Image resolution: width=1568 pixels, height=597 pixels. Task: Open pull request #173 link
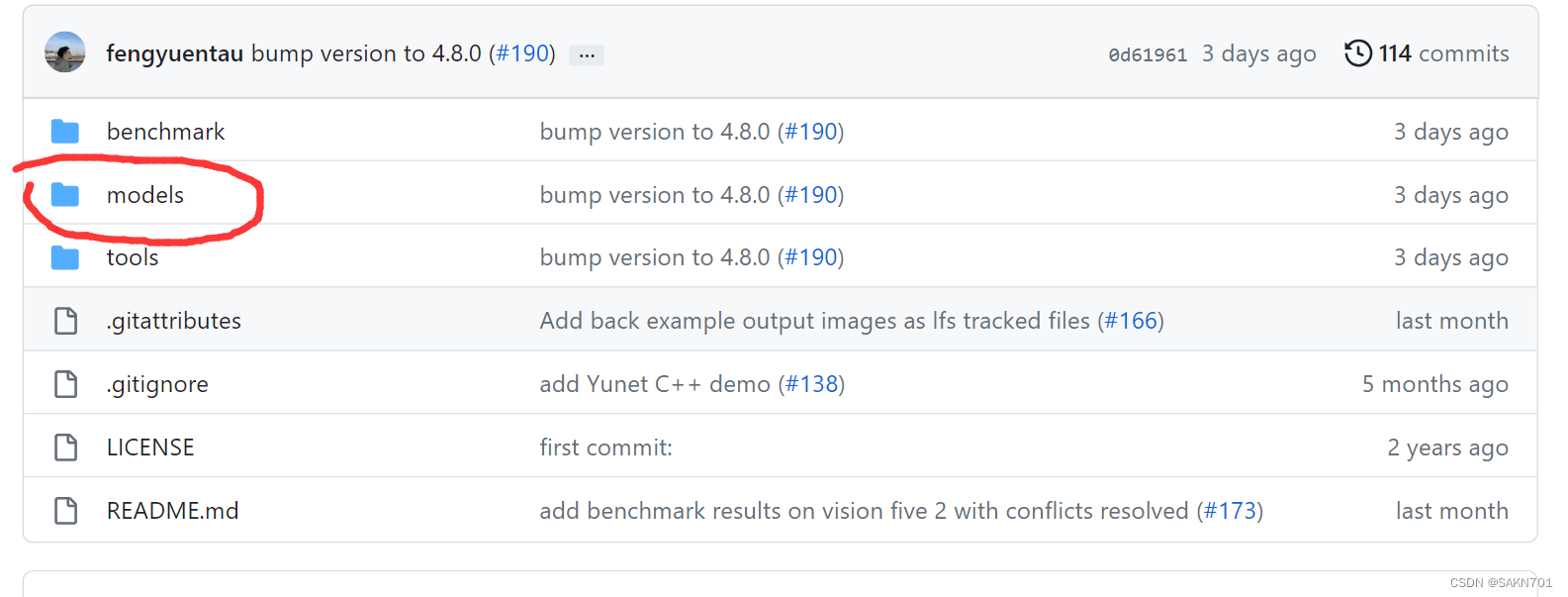(x=1230, y=511)
